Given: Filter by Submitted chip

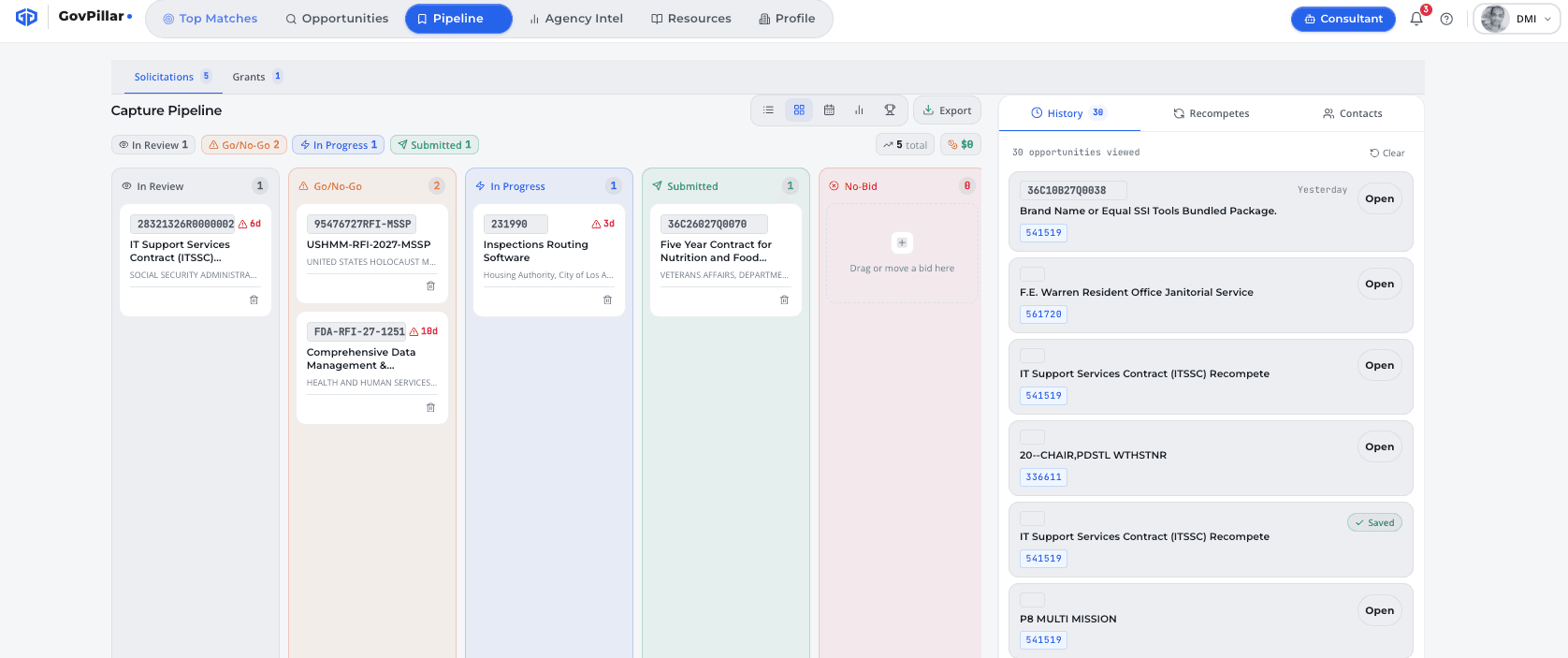Looking at the screenshot, I should 434,145.
